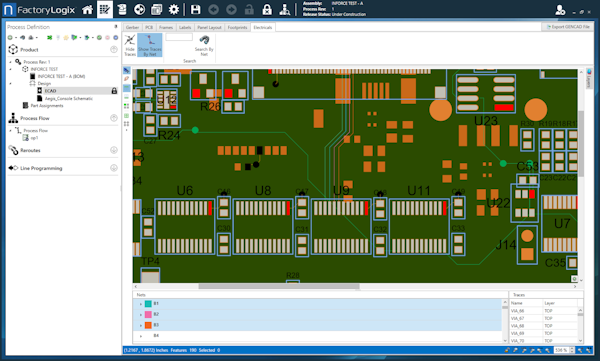This screenshot has height=361, width=600.
Task: Click the Save disk icon
Action: coord(196,10)
